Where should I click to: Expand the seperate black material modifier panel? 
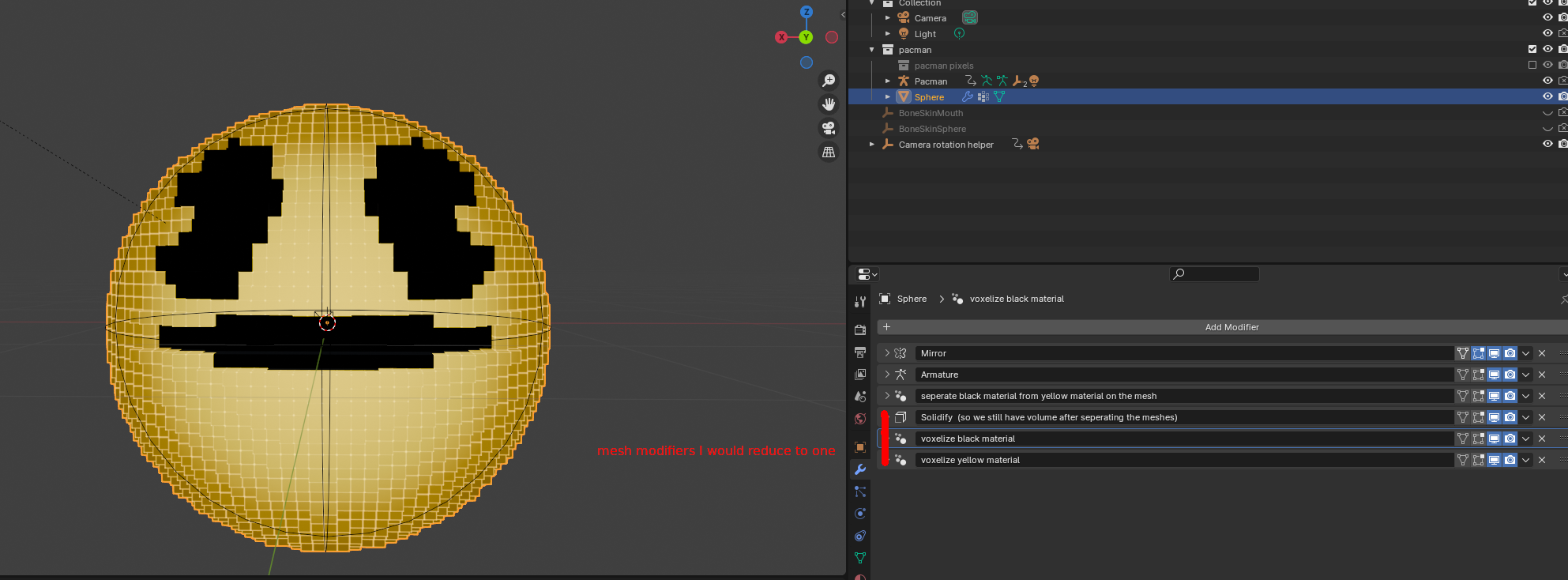point(887,396)
